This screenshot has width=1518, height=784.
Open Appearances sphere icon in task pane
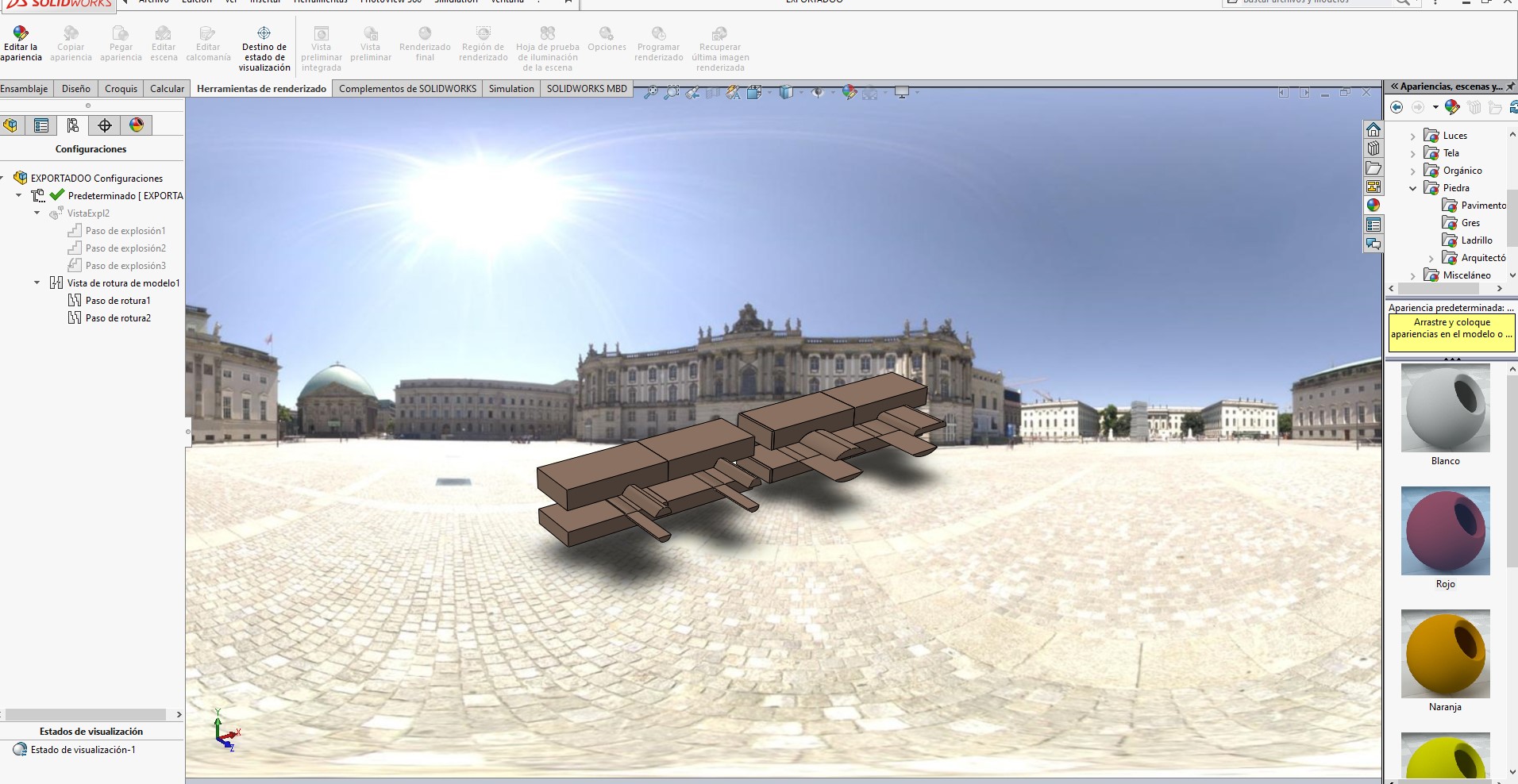pyautogui.click(x=1374, y=206)
